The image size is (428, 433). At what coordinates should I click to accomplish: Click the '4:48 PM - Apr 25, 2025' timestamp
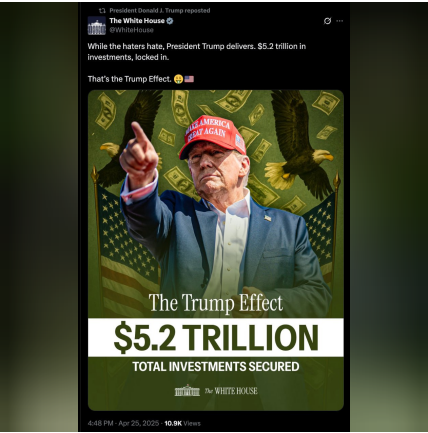[x=123, y=423]
